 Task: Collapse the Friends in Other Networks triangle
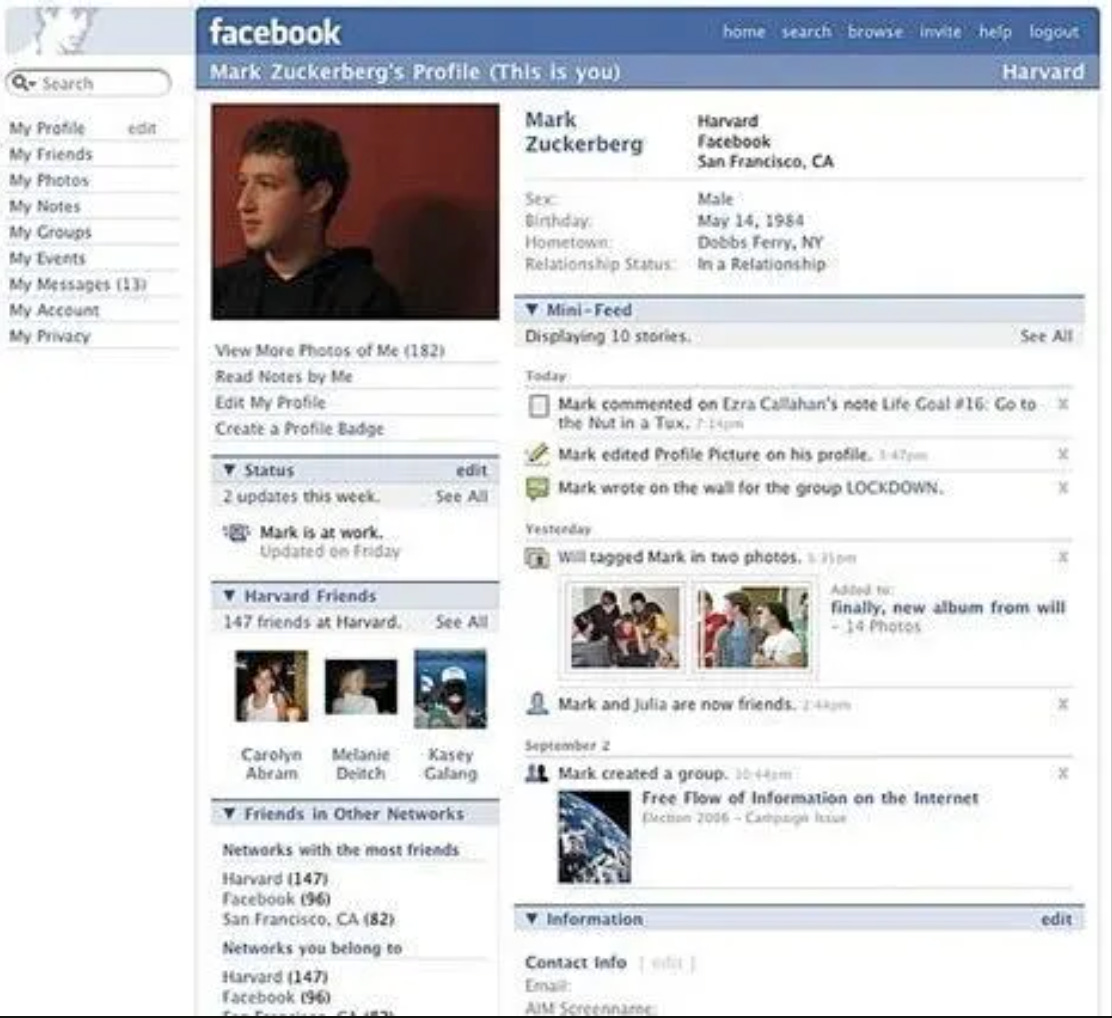229,813
